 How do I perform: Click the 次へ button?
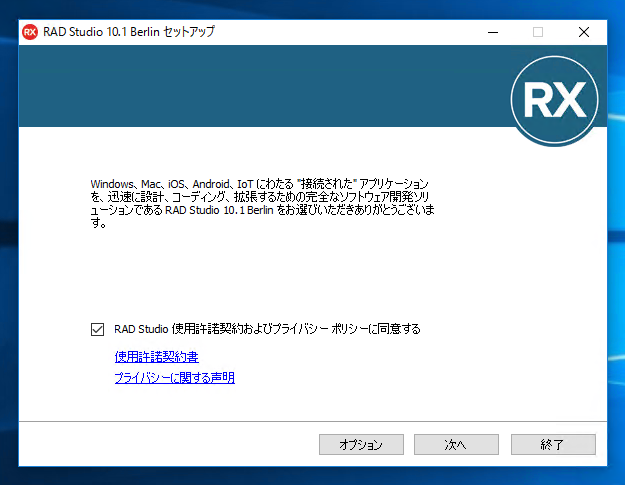click(x=456, y=444)
